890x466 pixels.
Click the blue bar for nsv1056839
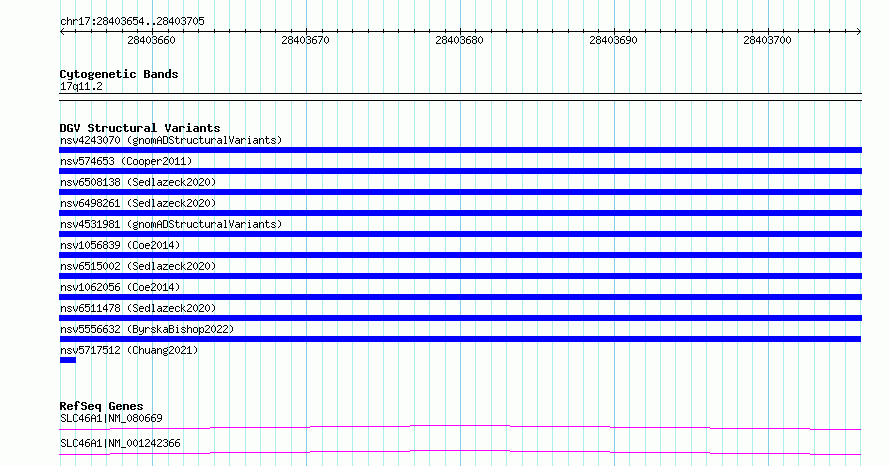(x=460, y=255)
